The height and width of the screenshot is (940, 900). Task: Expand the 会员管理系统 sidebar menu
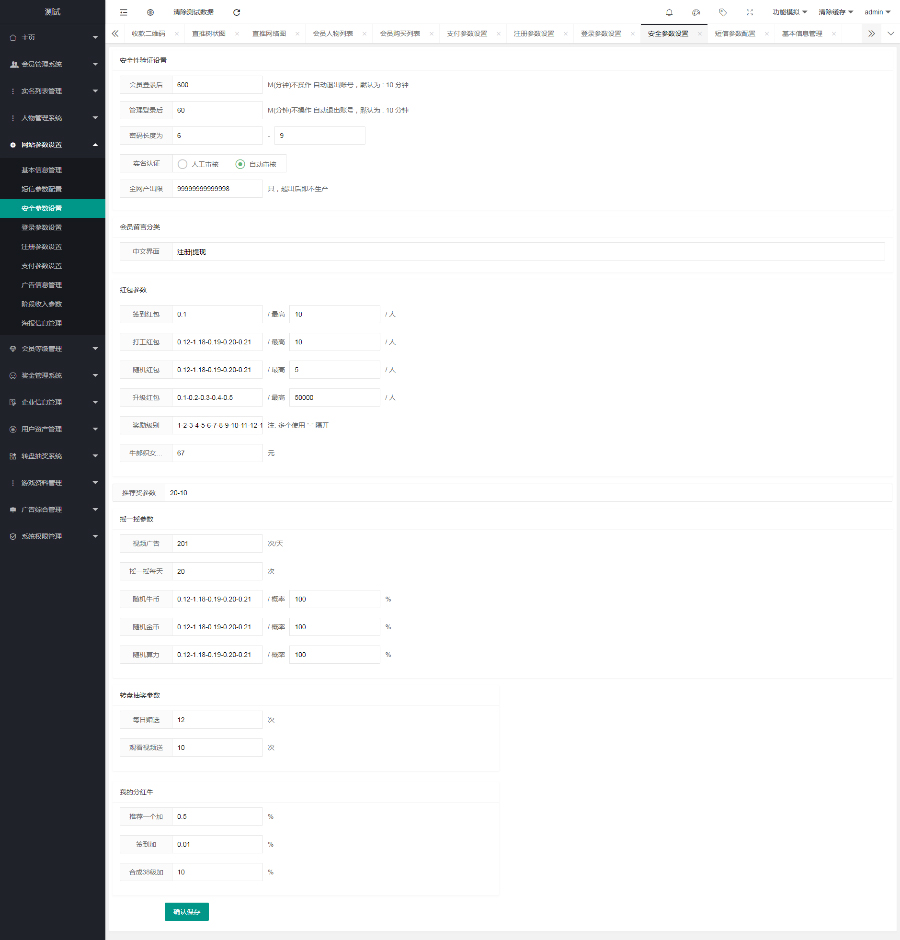point(52,64)
